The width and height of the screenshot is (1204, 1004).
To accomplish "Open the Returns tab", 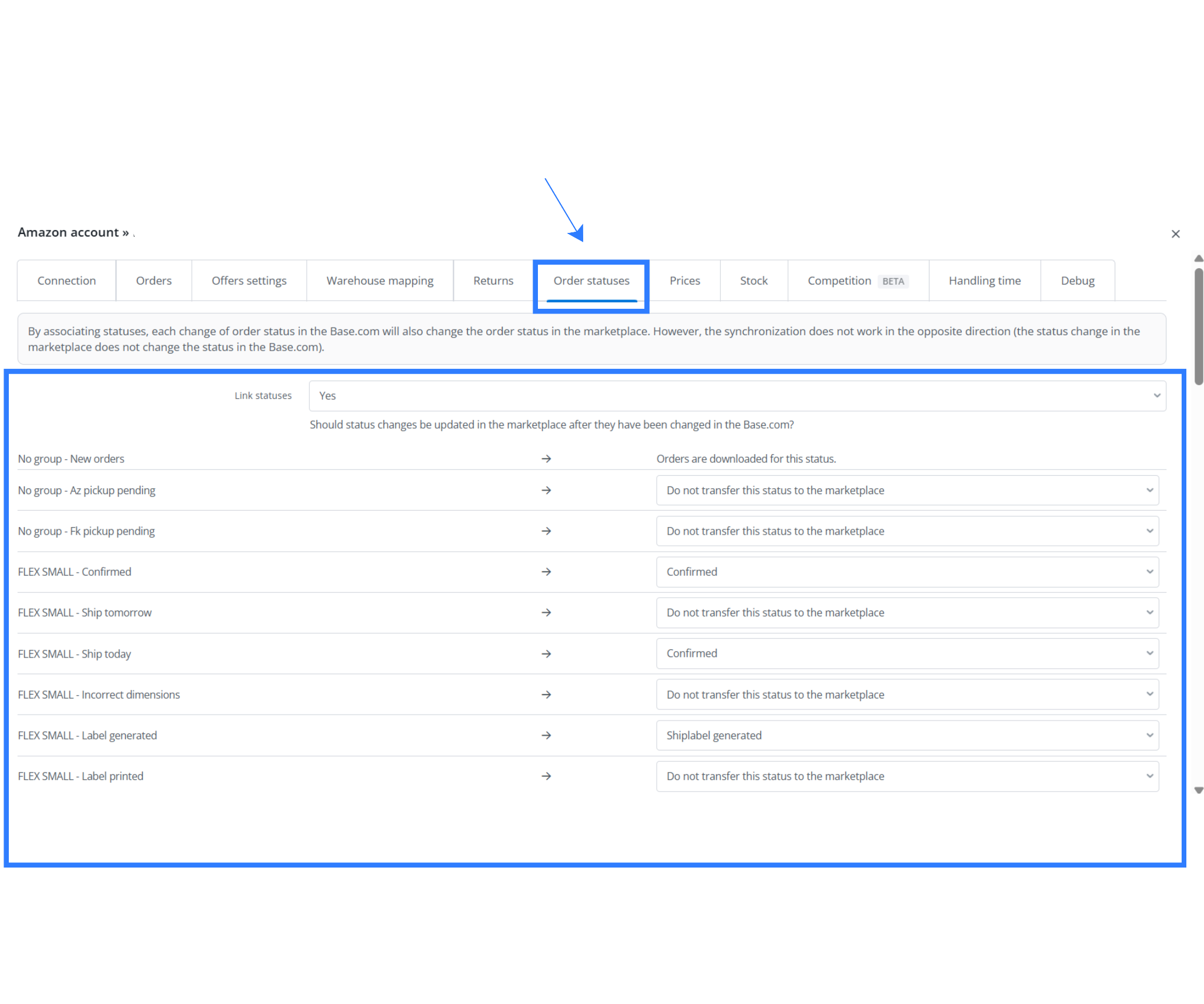I will pos(493,281).
